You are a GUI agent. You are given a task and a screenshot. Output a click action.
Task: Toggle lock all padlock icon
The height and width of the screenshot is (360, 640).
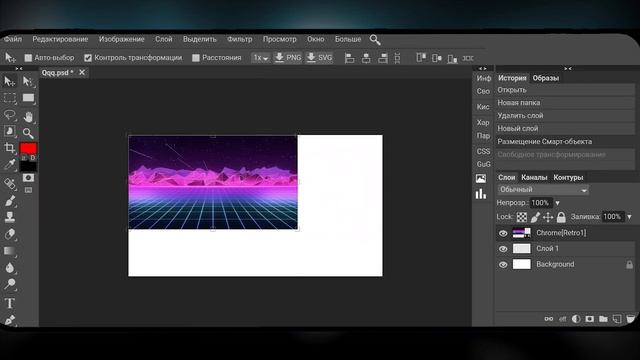point(561,217)
